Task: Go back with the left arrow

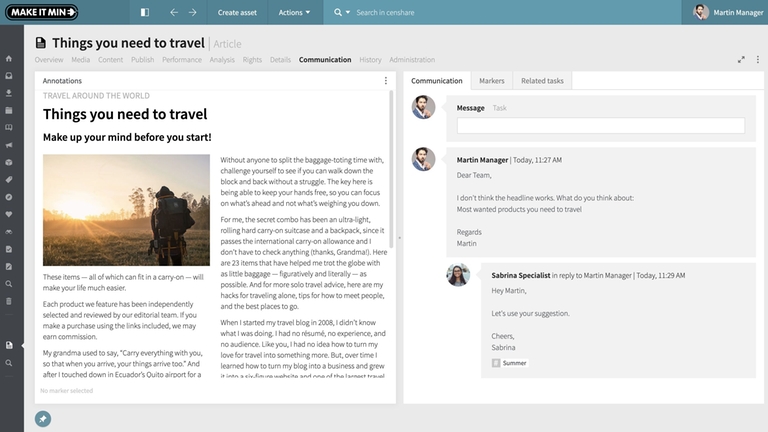Action: click(x=174, y=12)
